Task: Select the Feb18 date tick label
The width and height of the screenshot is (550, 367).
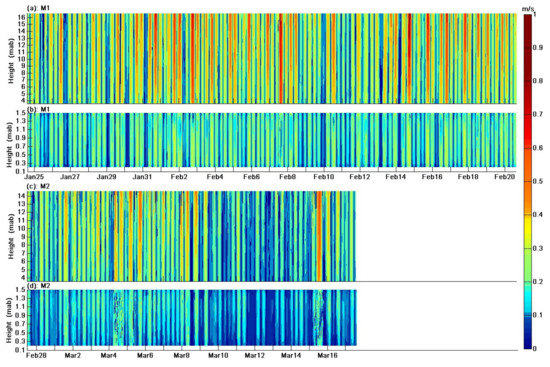Action: [468, 177]
